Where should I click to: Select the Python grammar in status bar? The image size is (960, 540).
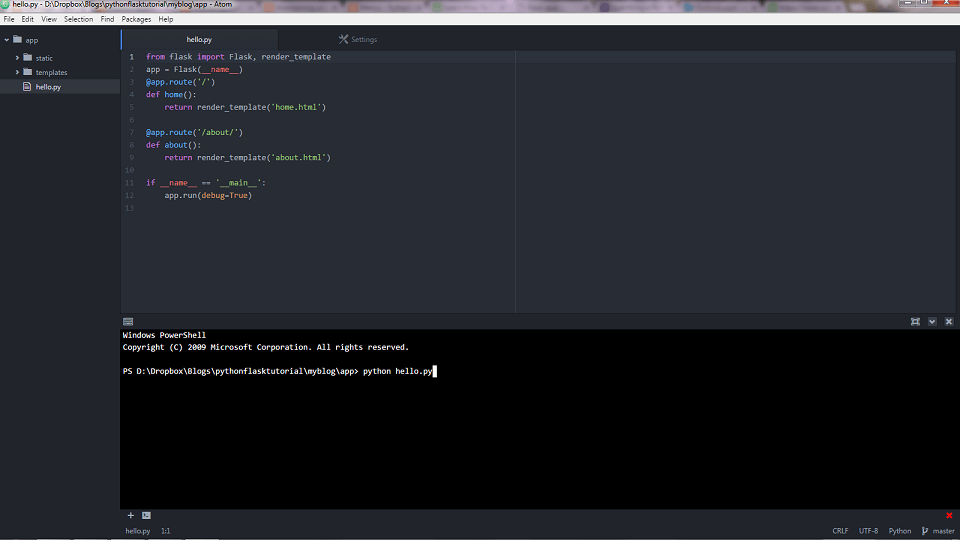point(900,531)
